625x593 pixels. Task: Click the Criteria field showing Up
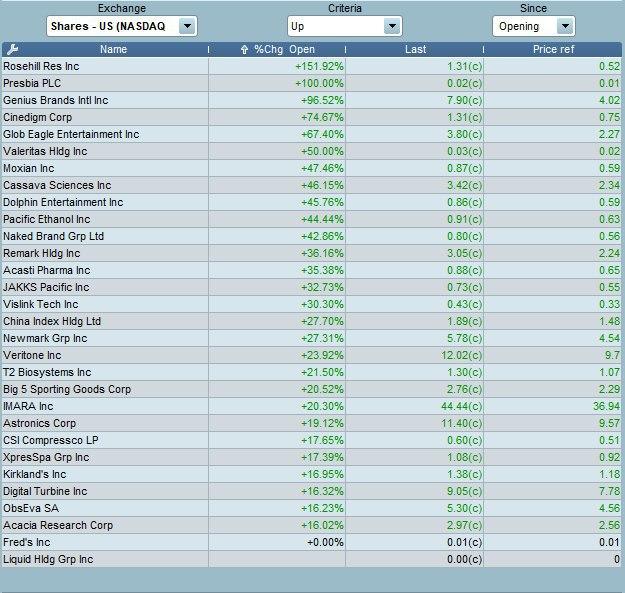pyautogui.click(x=344, y=26)
